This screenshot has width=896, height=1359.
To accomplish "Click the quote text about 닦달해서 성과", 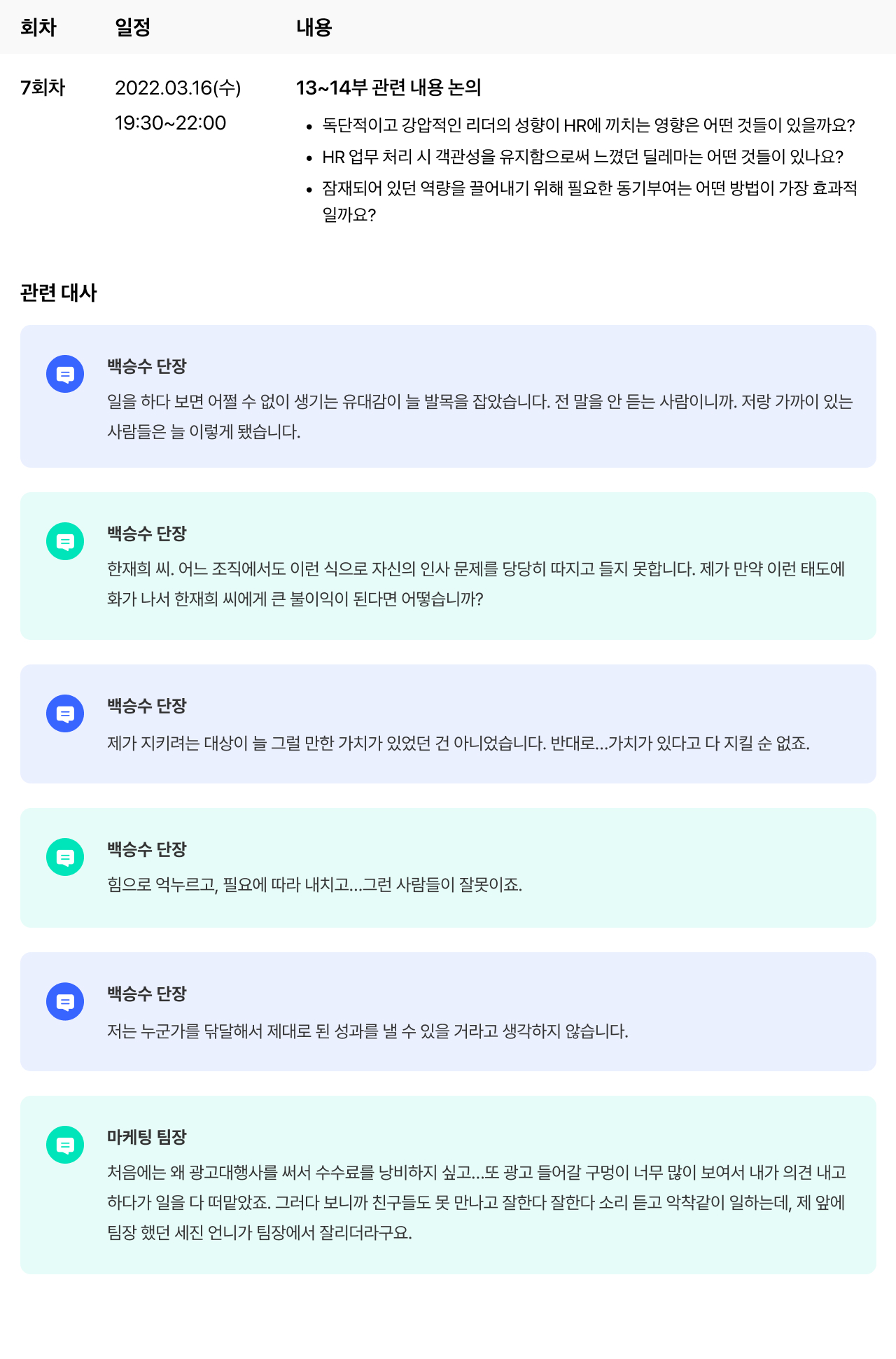I will click(x=367, y=1031).
